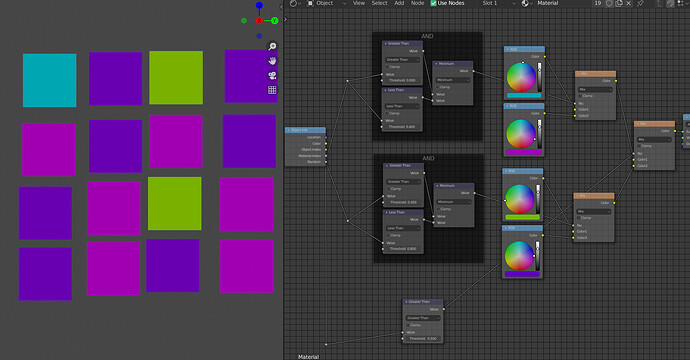
Task: Click Threshold 0.400 field on top Less Than node
Action: (402, 127)
